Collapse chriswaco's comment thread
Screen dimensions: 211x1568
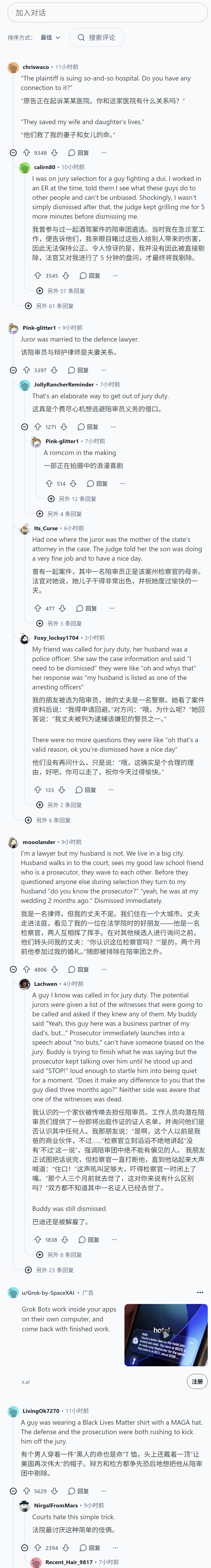click(13, 153)
